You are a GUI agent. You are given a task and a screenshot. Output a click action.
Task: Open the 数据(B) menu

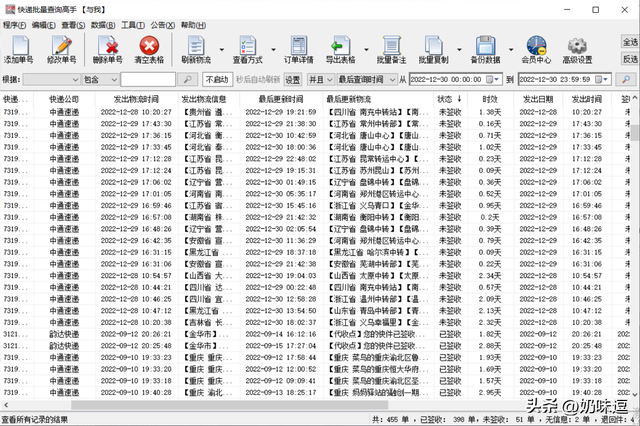tap(103, 25)
